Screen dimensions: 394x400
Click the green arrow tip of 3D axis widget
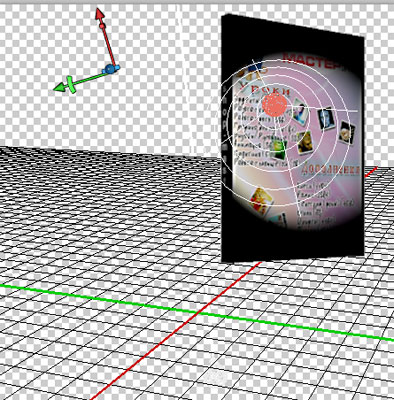pyautogui.click(x=59, y=87)
